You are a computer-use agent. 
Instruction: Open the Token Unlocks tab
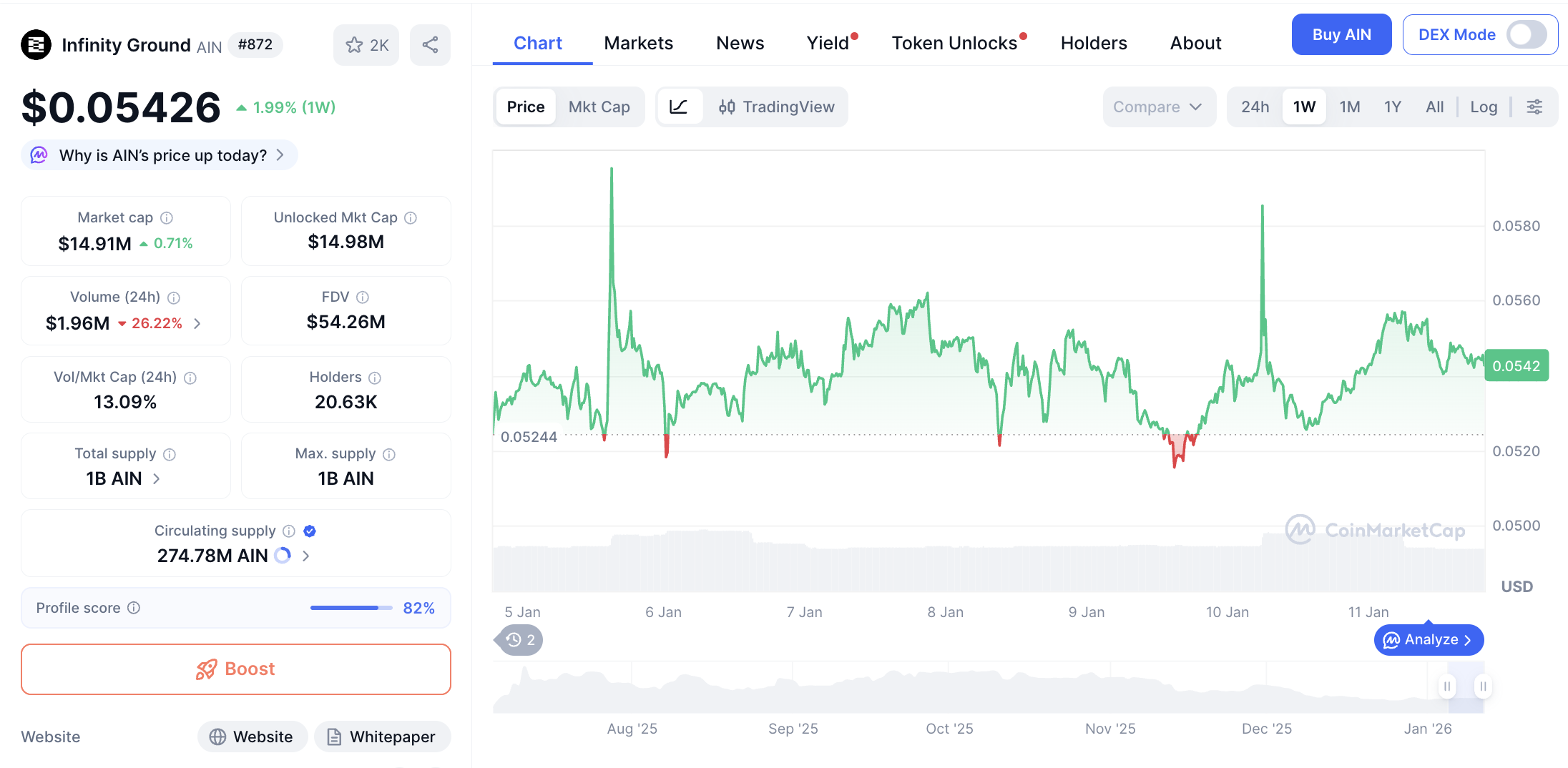coord(954,43)
